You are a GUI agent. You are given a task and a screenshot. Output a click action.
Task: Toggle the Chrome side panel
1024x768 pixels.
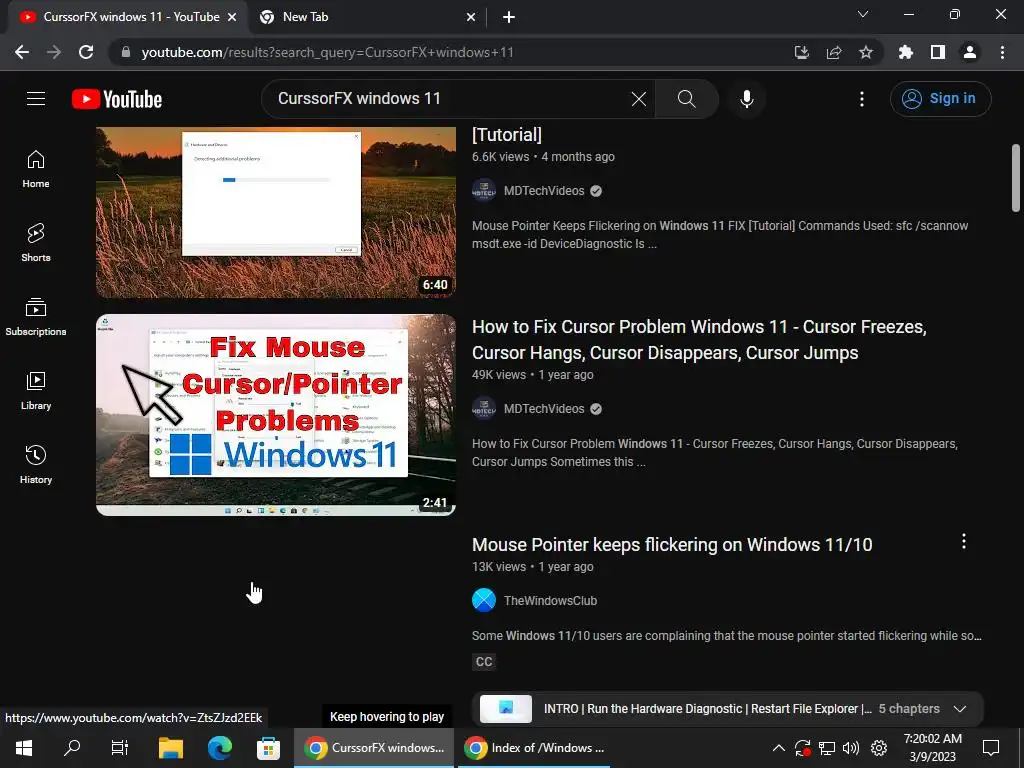[938, 52]
